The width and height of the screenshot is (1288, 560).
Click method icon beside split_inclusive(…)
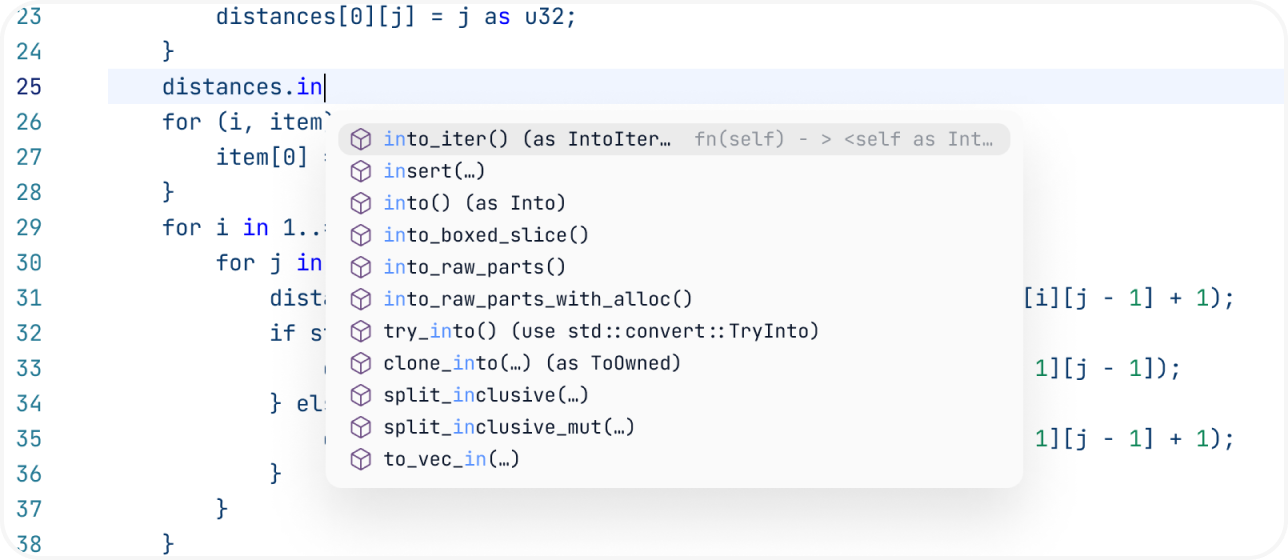[x=361, y=395]
